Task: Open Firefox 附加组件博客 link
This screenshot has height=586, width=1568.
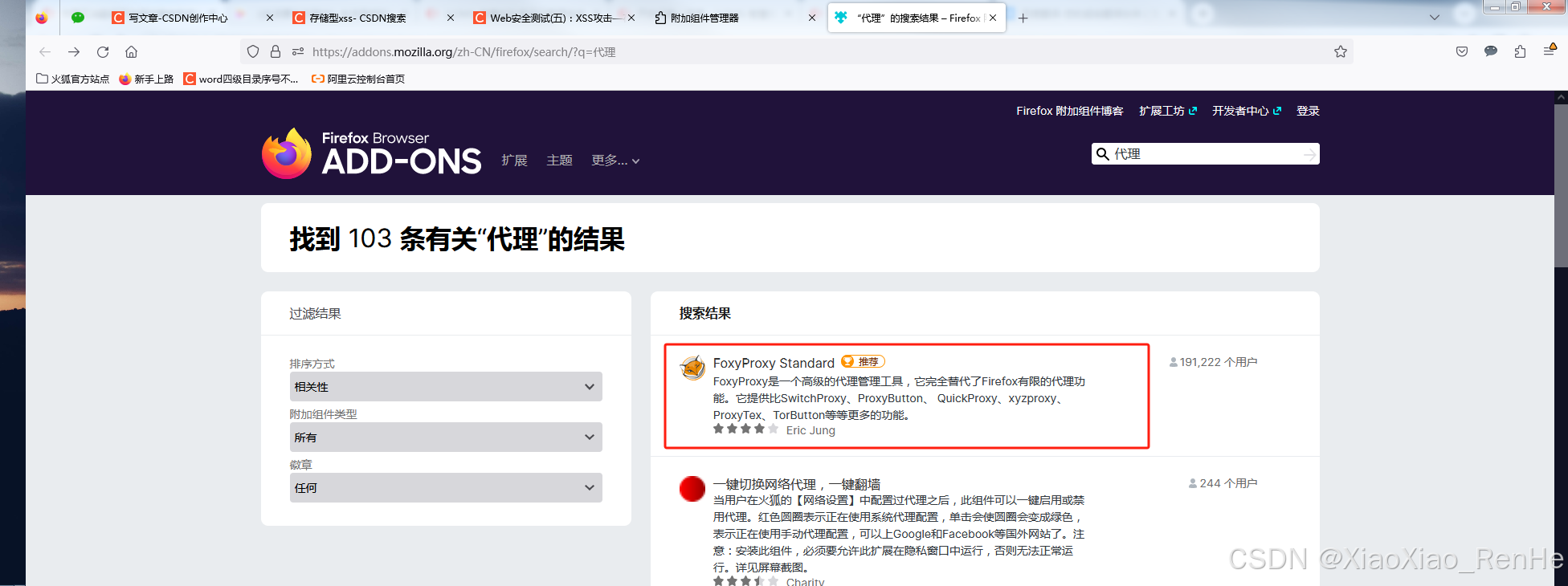Action: (1069, 111)
